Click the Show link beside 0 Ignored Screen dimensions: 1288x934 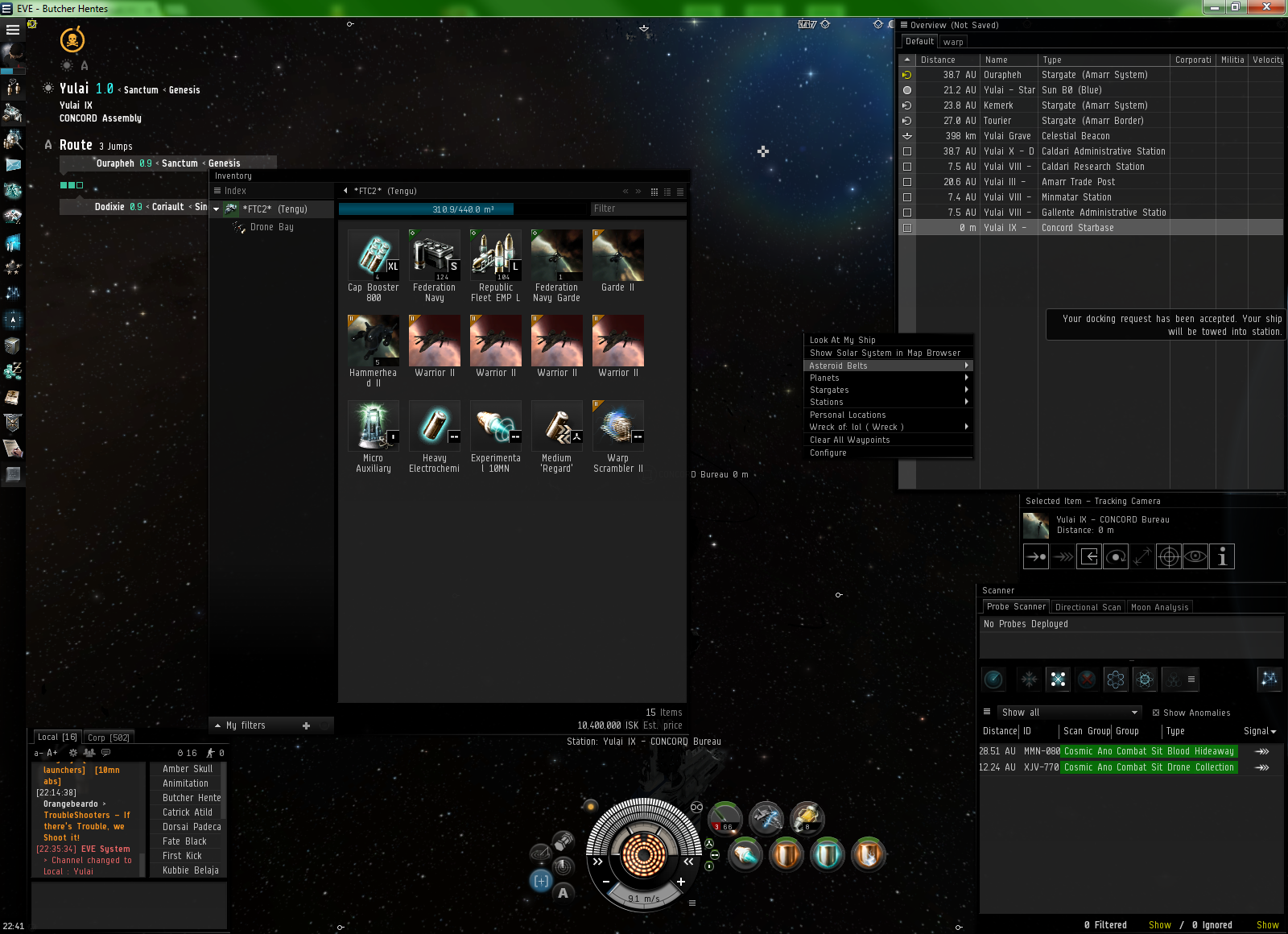point(1268,925)
